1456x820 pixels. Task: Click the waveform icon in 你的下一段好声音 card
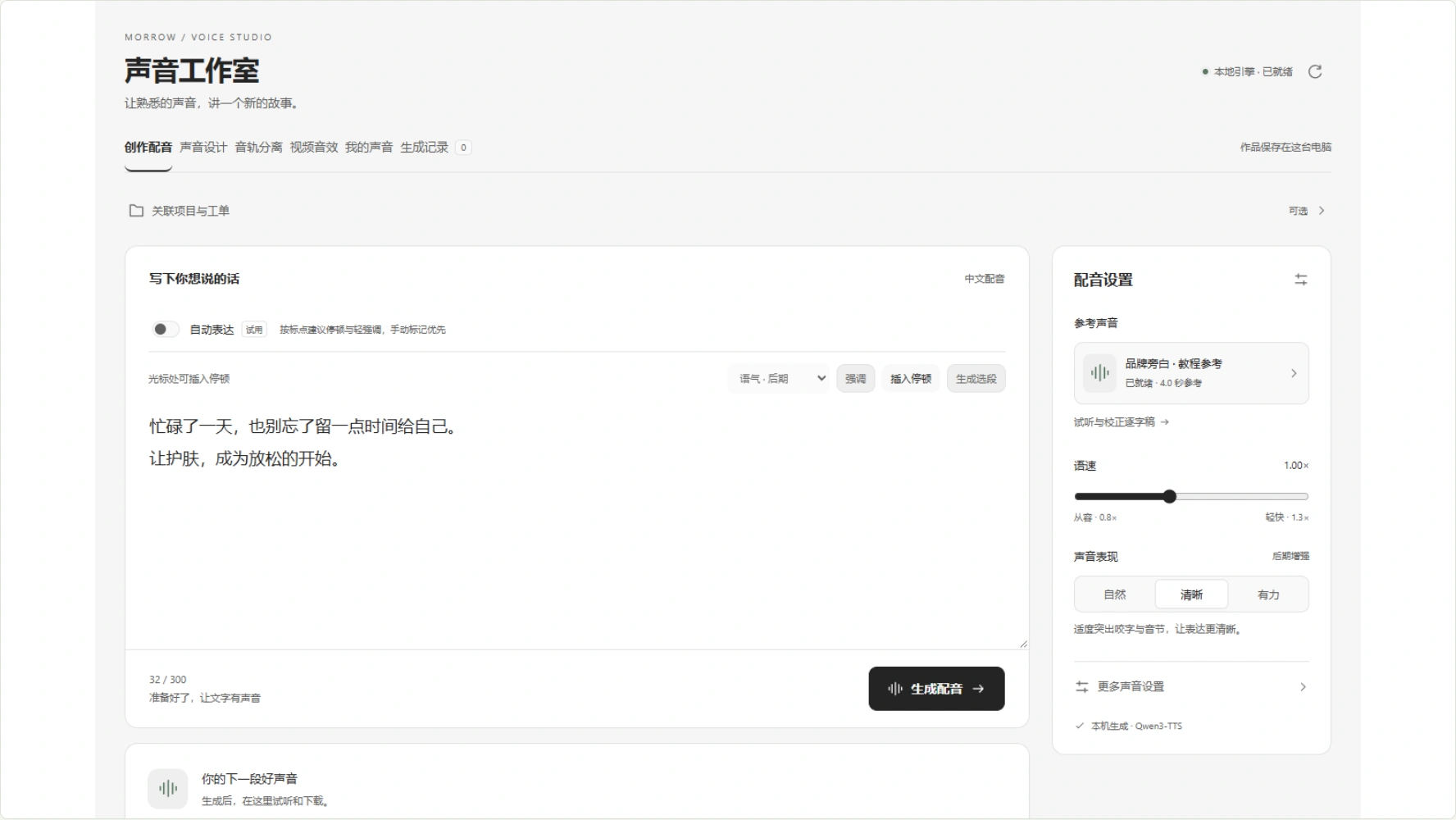pos(168,789)
